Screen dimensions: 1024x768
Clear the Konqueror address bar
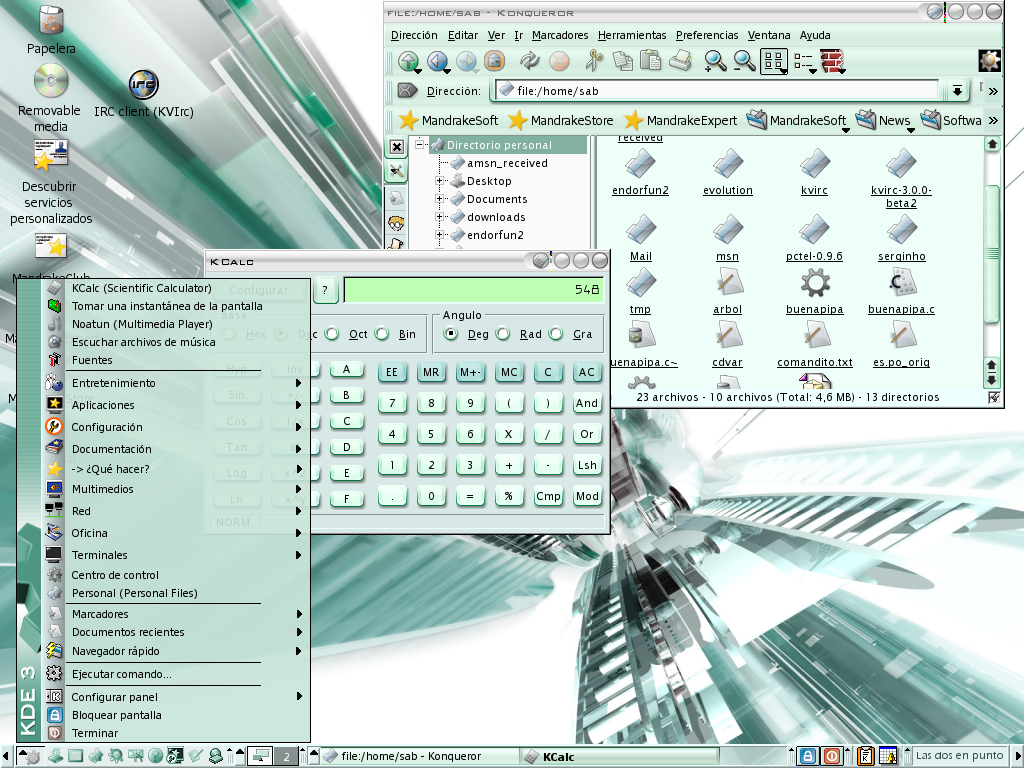407,90
